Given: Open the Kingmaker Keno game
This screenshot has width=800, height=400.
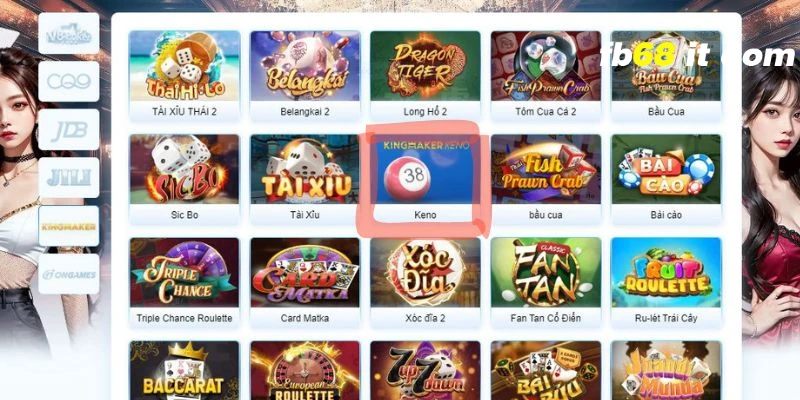Looking at the screenshot, I should 425,179.
